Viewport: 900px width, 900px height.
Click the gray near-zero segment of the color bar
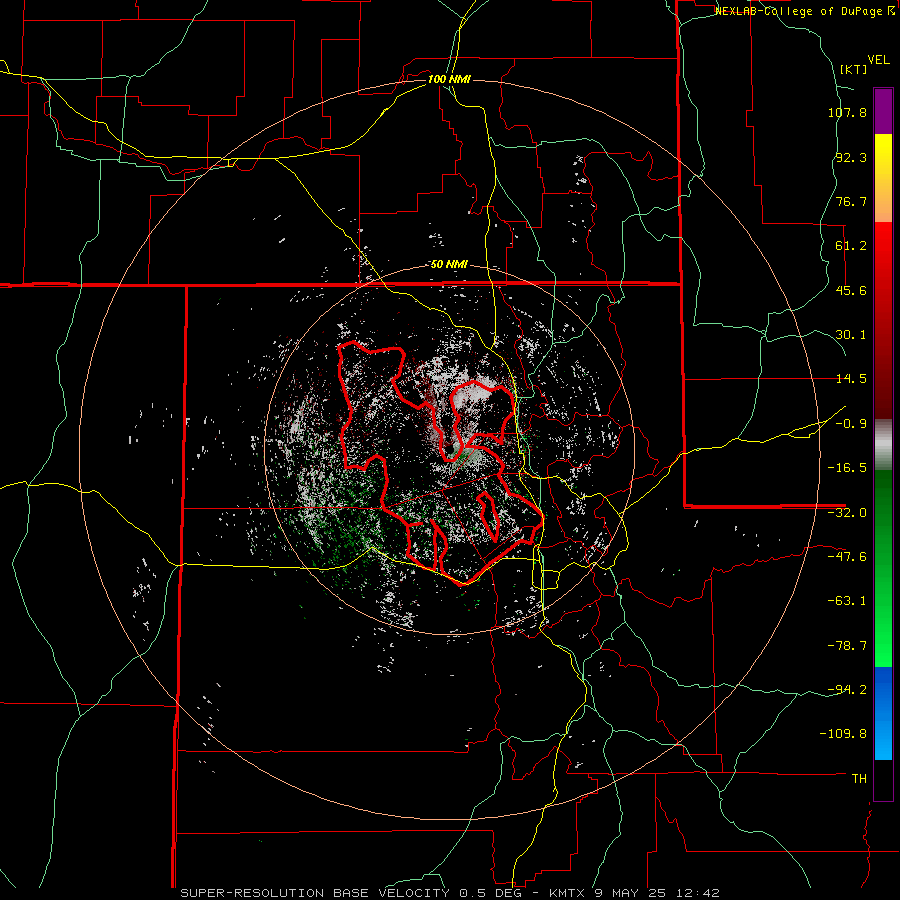pyautogui.click(x=883, y=445)
